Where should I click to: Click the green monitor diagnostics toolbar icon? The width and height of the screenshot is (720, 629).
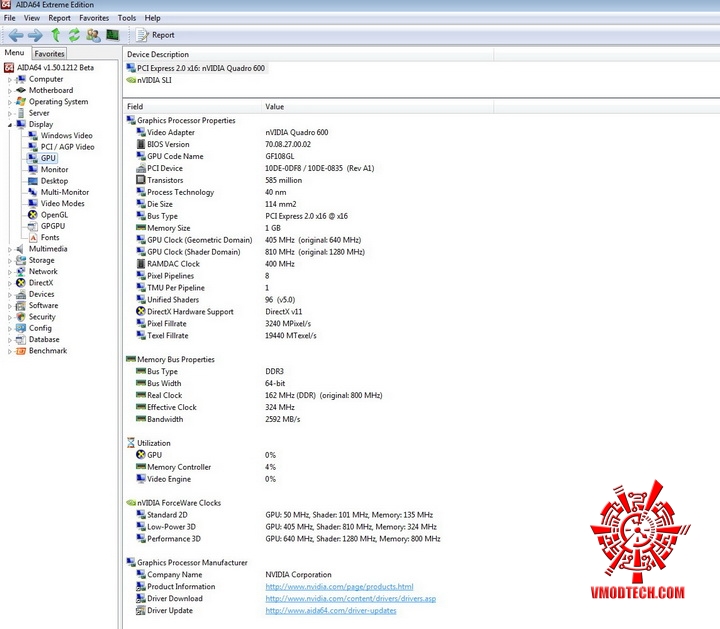(x=112, y=35)
